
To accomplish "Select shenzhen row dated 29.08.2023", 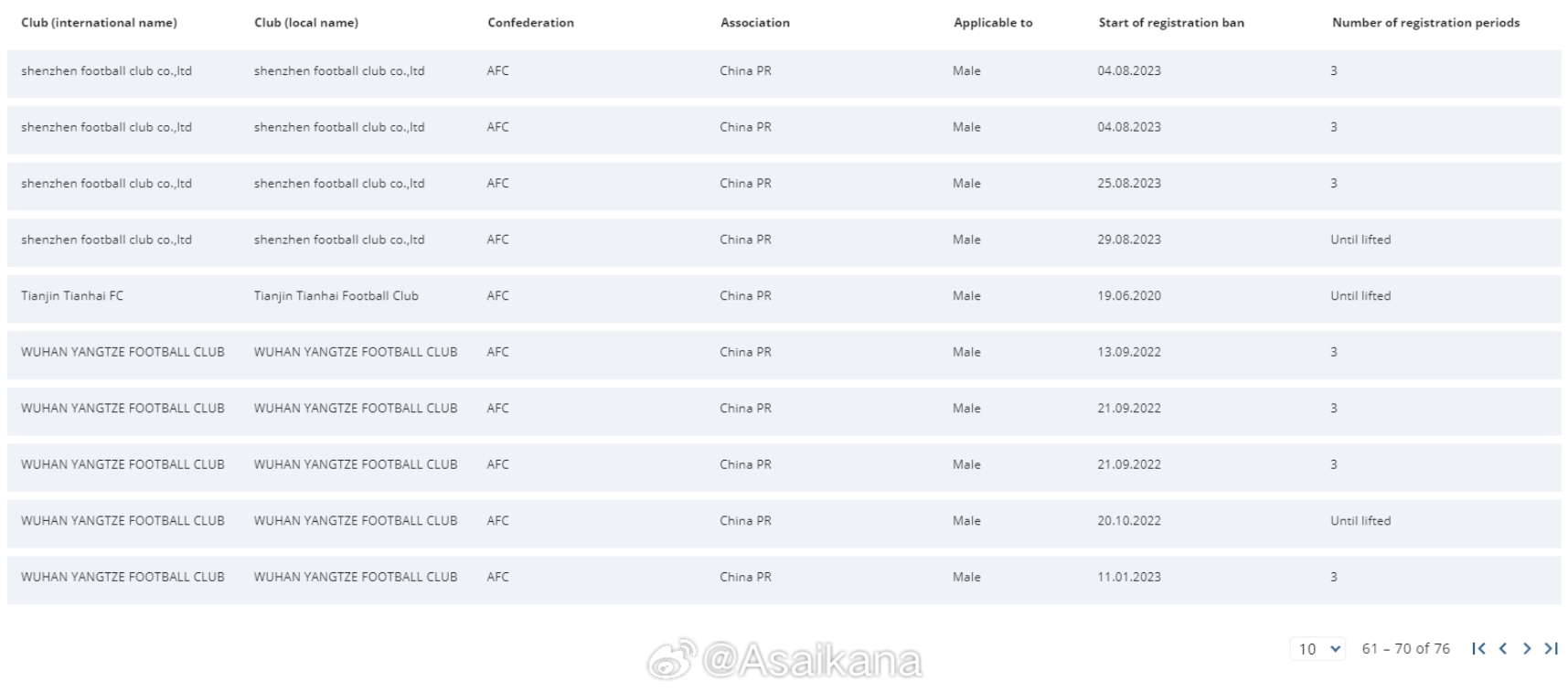I will 784,240.
